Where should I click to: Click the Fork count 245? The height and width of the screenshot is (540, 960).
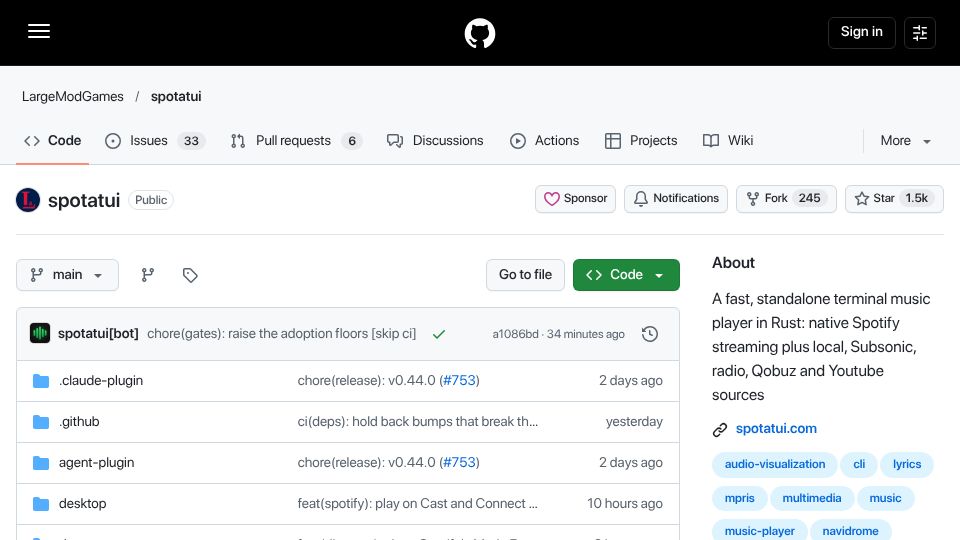tap(809, 198)
